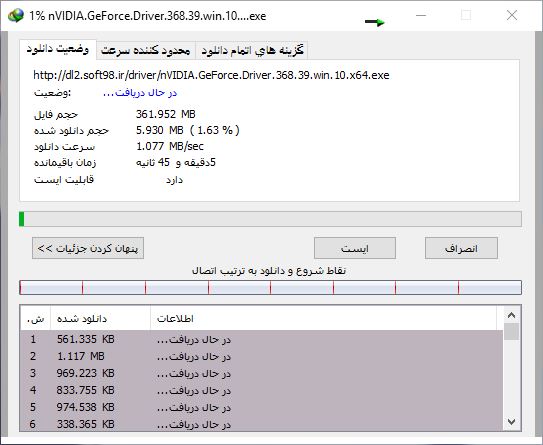The height and width of the screenshot is (445, 543).
Task: Click the انصراف cancel button
Action: coord(461,248)
